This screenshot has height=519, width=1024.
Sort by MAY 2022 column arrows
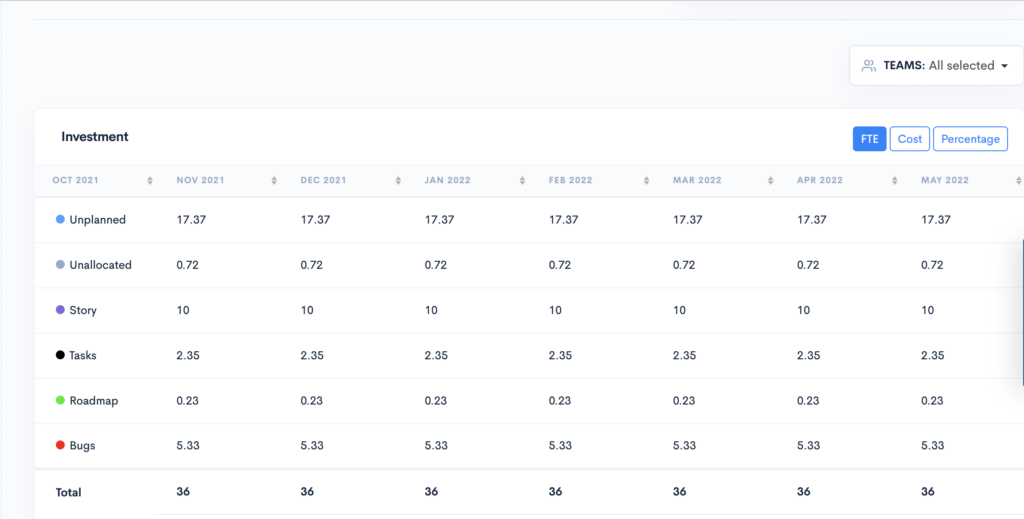click(x=1017, y=181)
